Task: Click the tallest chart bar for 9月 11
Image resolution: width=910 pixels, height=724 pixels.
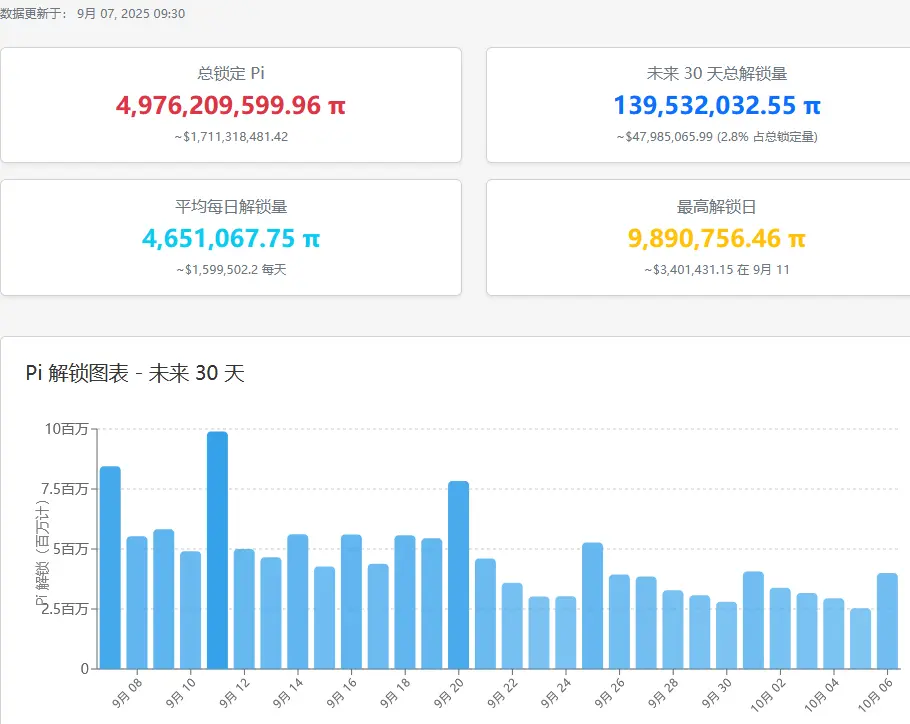Action: [x=218, y=550]
